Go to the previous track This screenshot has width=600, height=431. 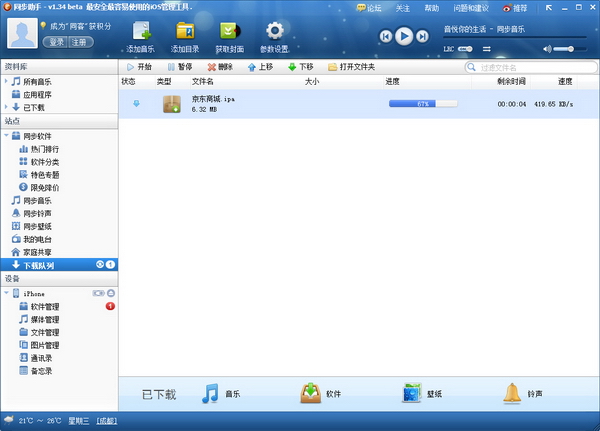click(x=386, y=36)
